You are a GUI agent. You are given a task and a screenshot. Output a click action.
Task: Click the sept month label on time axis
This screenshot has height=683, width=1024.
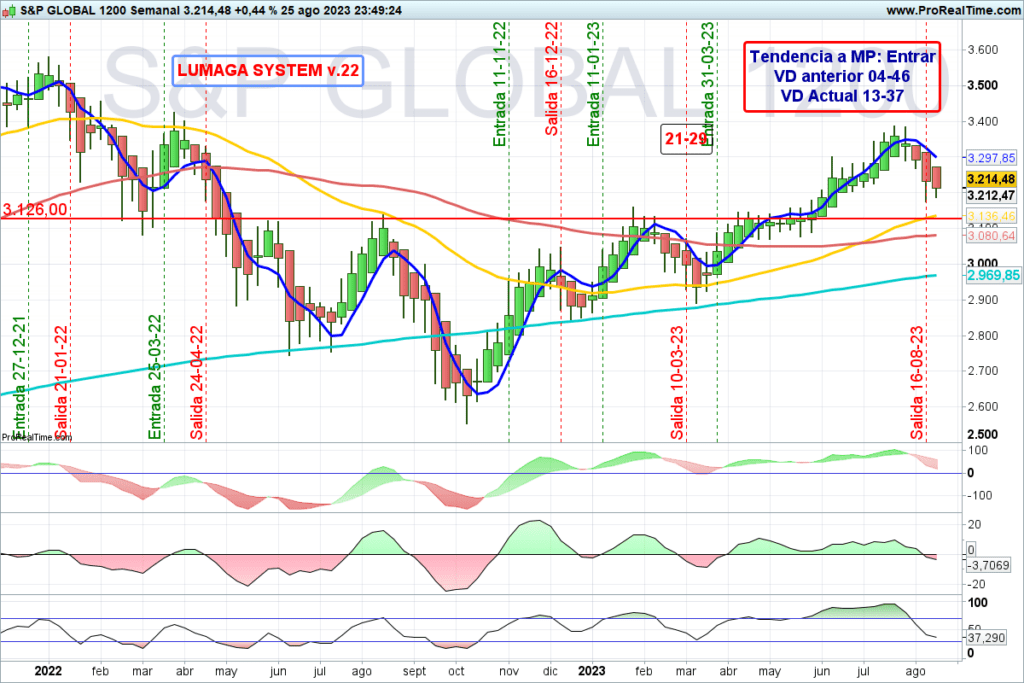tap(414, 671)
